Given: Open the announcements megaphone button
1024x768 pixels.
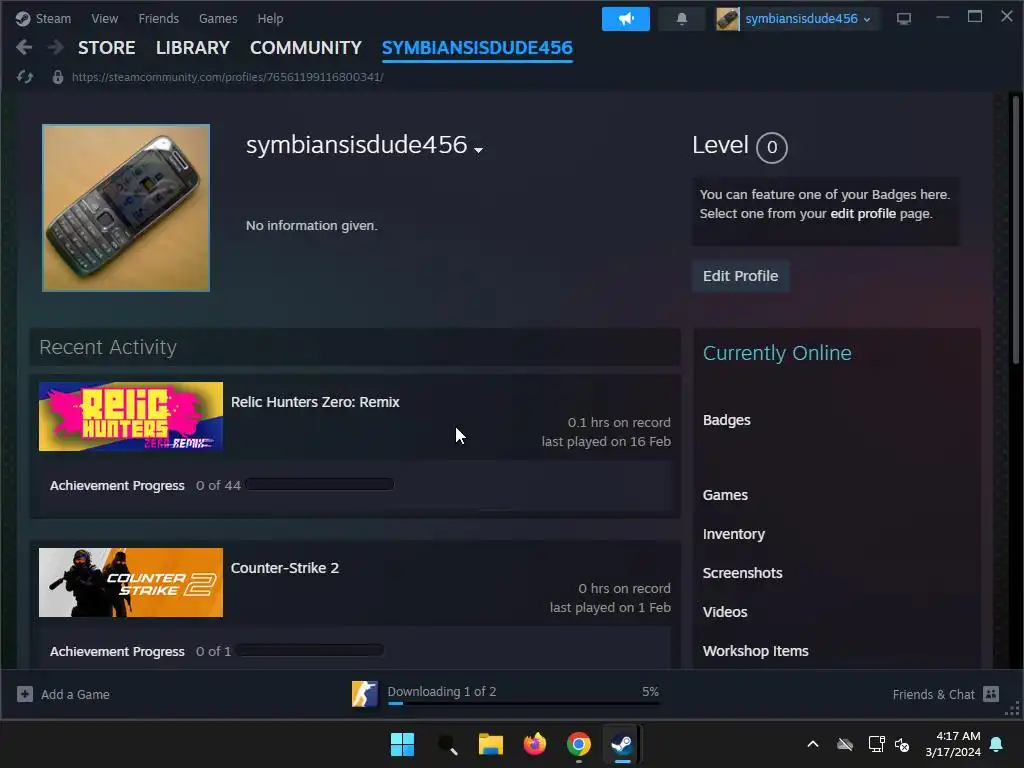Looking at the screenshot, I should coord(626,18).
